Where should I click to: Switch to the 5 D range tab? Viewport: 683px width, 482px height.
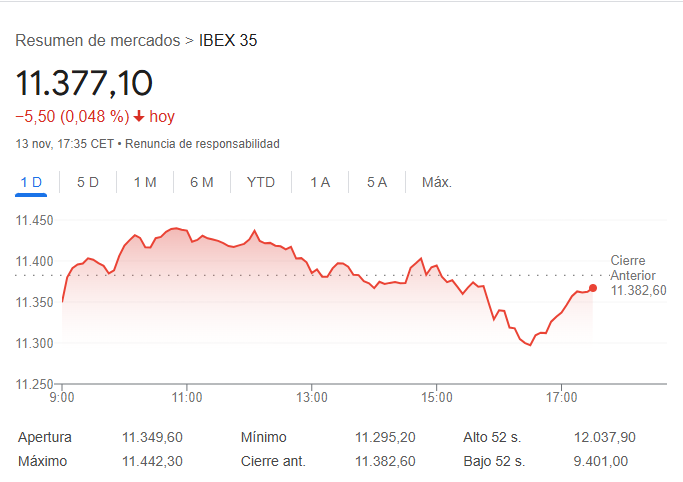pyautogui.click(x=88, y=182)
